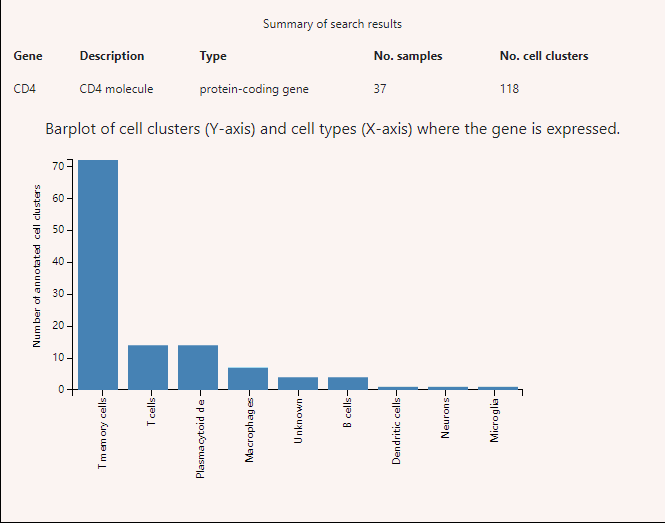Select the Type column header
Viewport: 665px width, 524px height.
213,56
